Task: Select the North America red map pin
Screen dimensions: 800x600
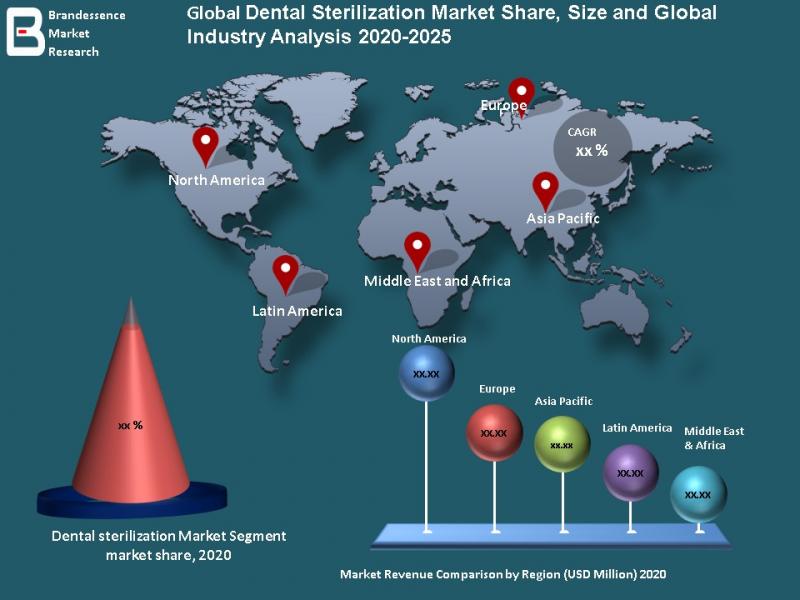Action: click(x=206, y=146)
